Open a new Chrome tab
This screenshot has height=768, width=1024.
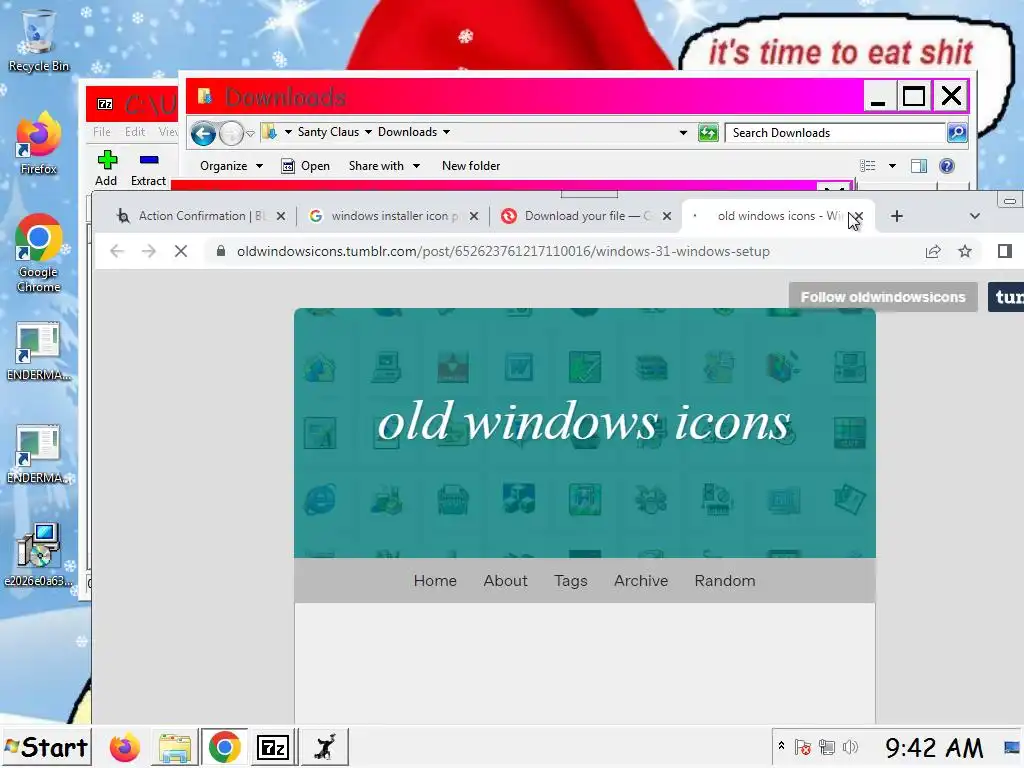tap(897, 216)
